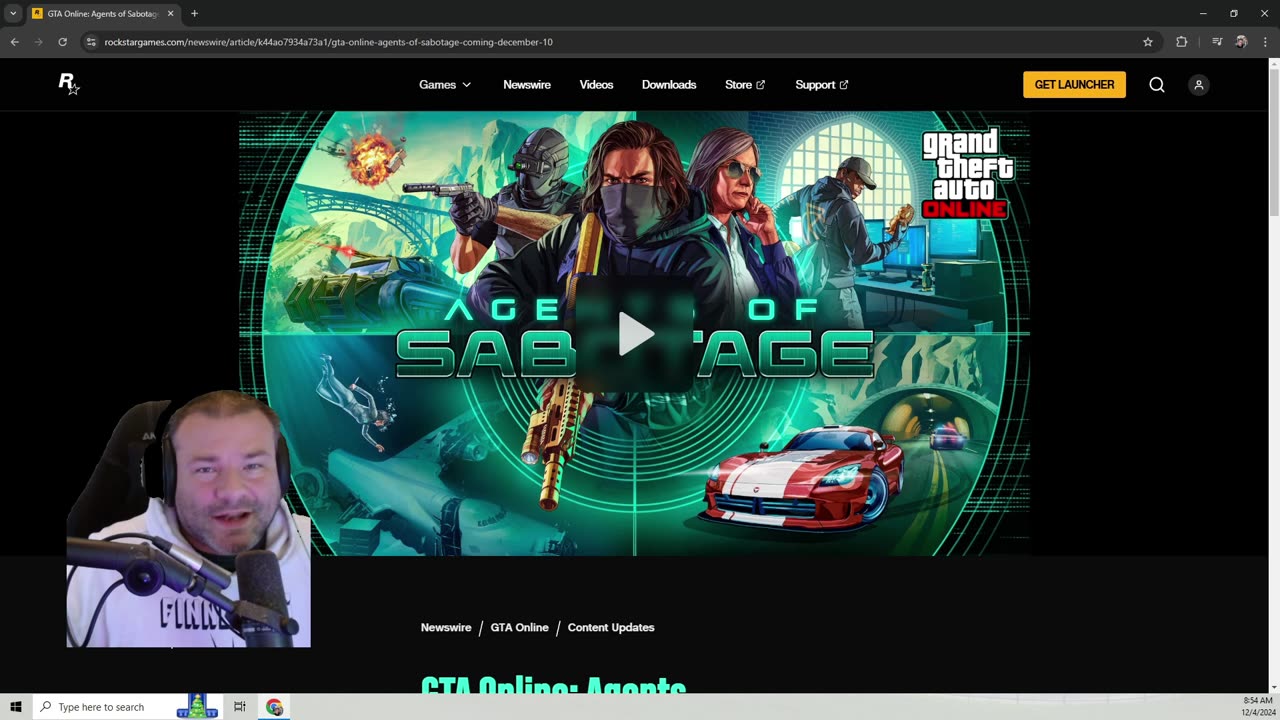This screenshot has width=1280, height=720.
Task: Open the tab search dropdown arrow
Action: coord(13,14)
